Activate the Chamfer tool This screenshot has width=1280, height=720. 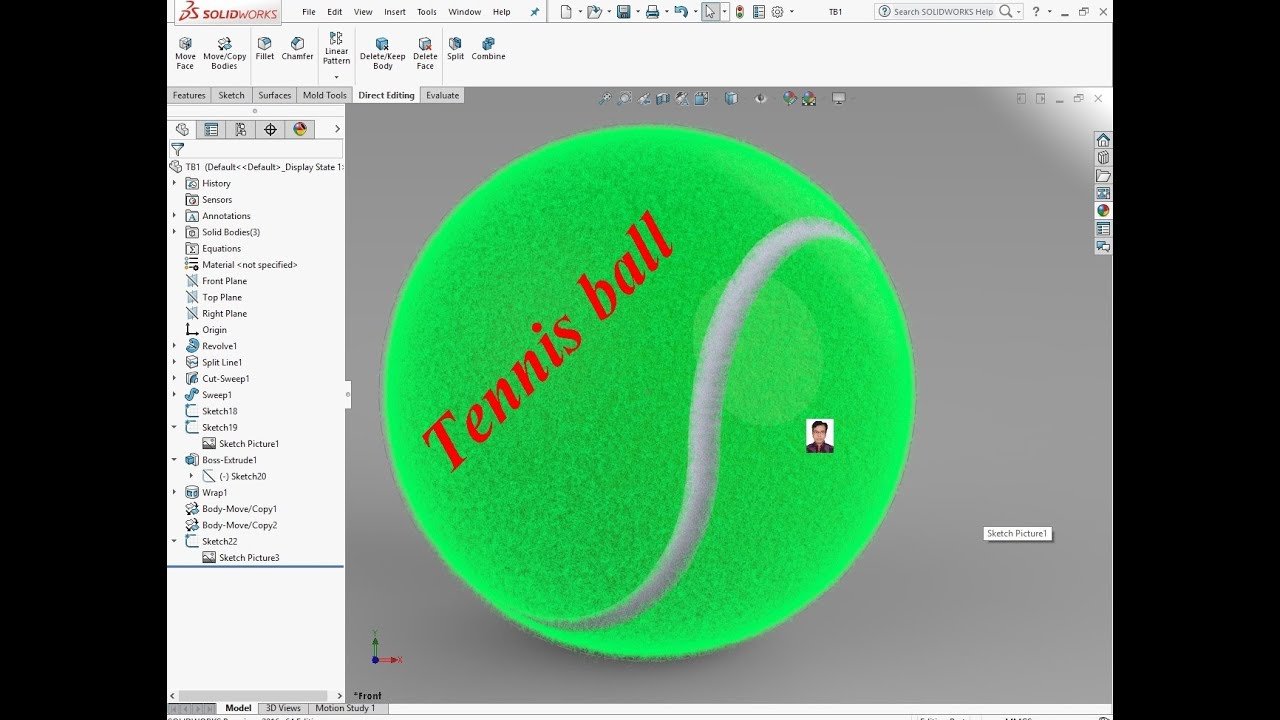pos(297,49)
